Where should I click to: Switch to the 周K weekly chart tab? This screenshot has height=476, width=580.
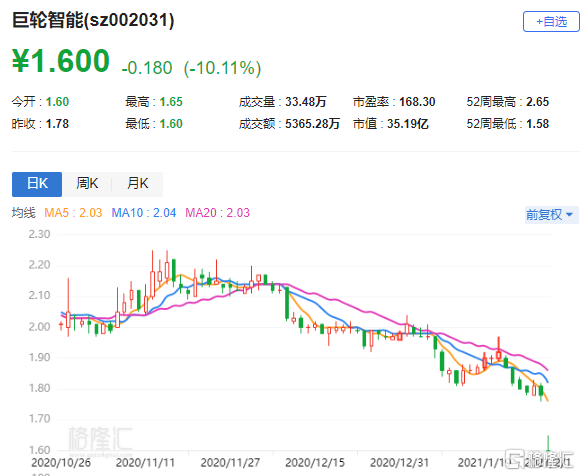click(87, 184)
